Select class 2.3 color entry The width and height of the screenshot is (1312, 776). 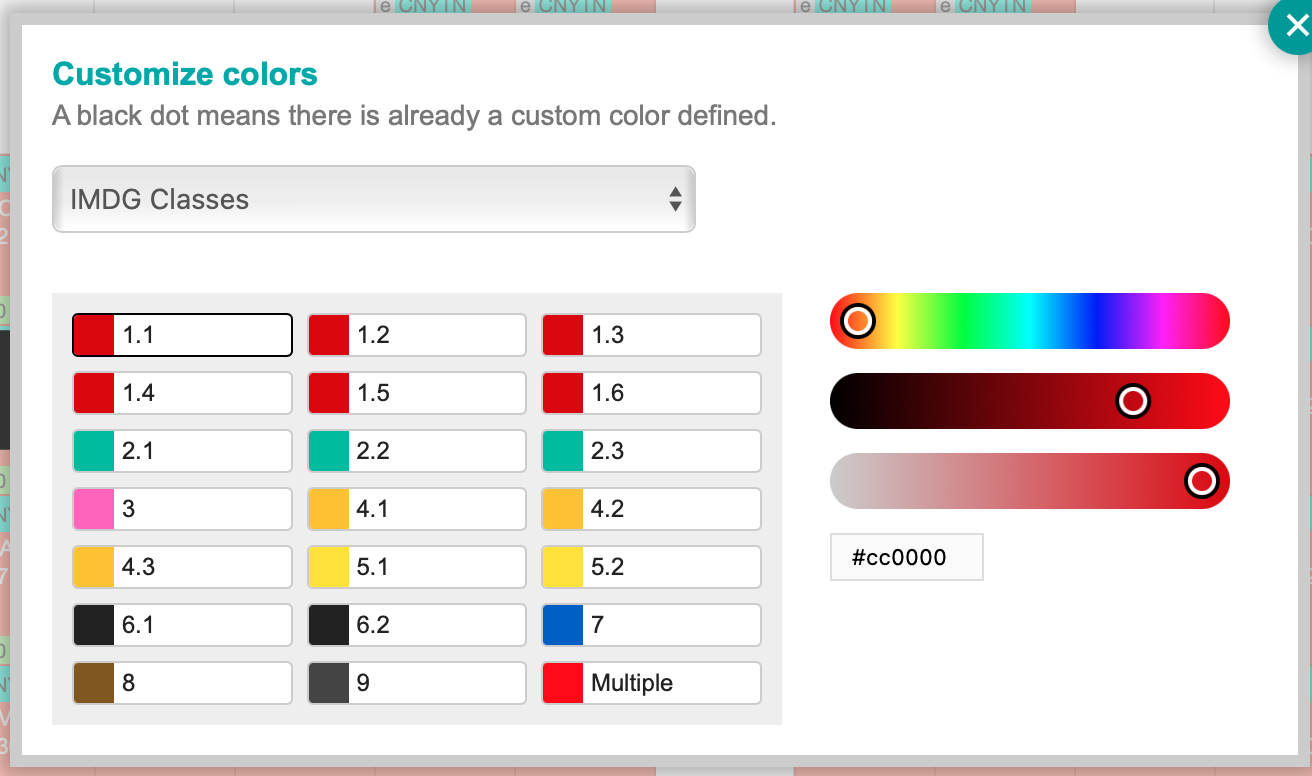pos(562,451)
